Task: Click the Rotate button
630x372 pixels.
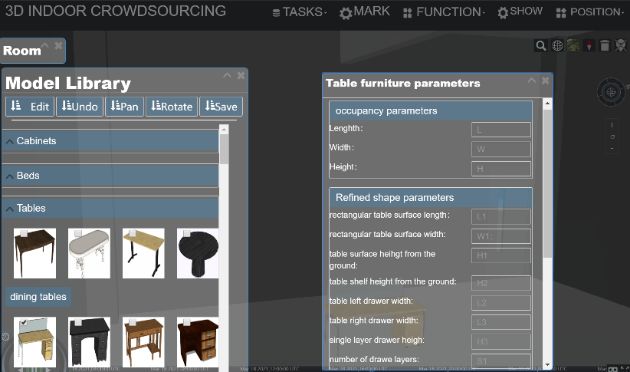Action: coord(172,106)
